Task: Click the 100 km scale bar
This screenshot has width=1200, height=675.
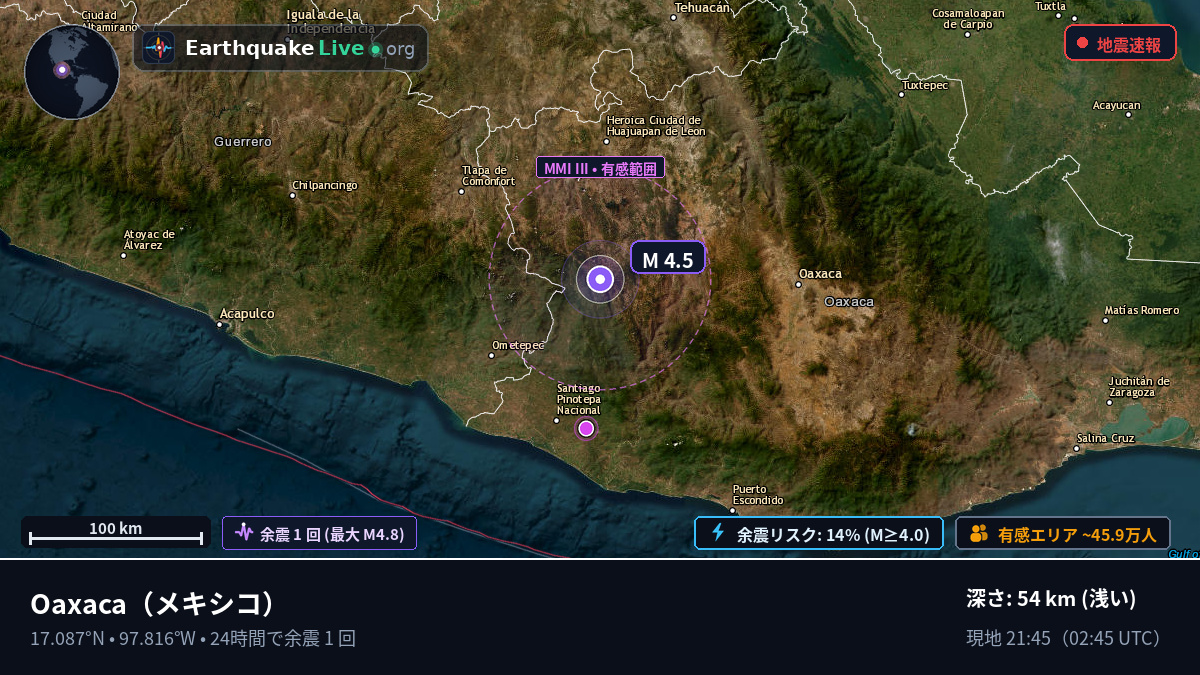Action: pyautogui.click(x=116, y=532)
